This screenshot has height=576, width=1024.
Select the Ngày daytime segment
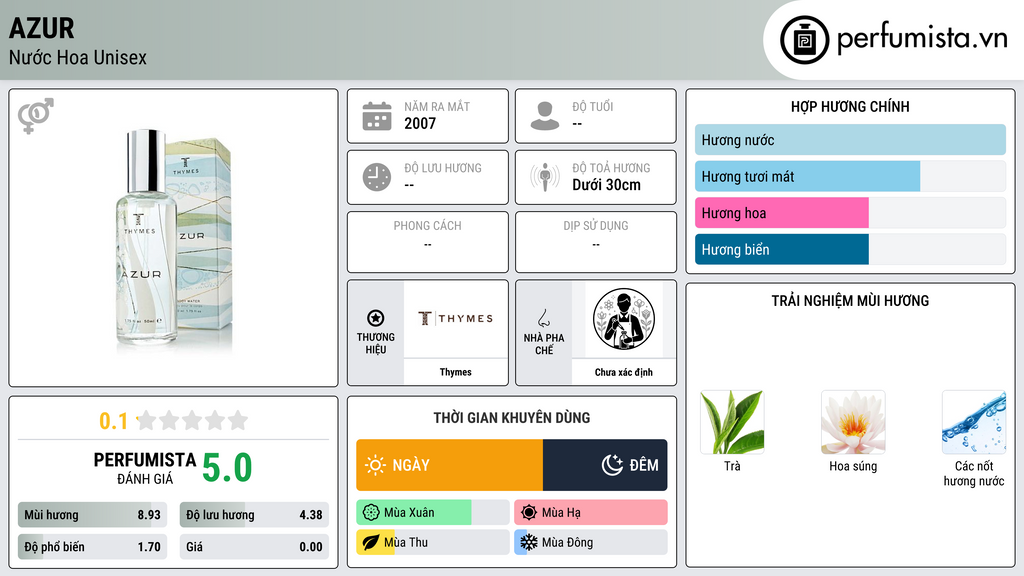[449, 465]
